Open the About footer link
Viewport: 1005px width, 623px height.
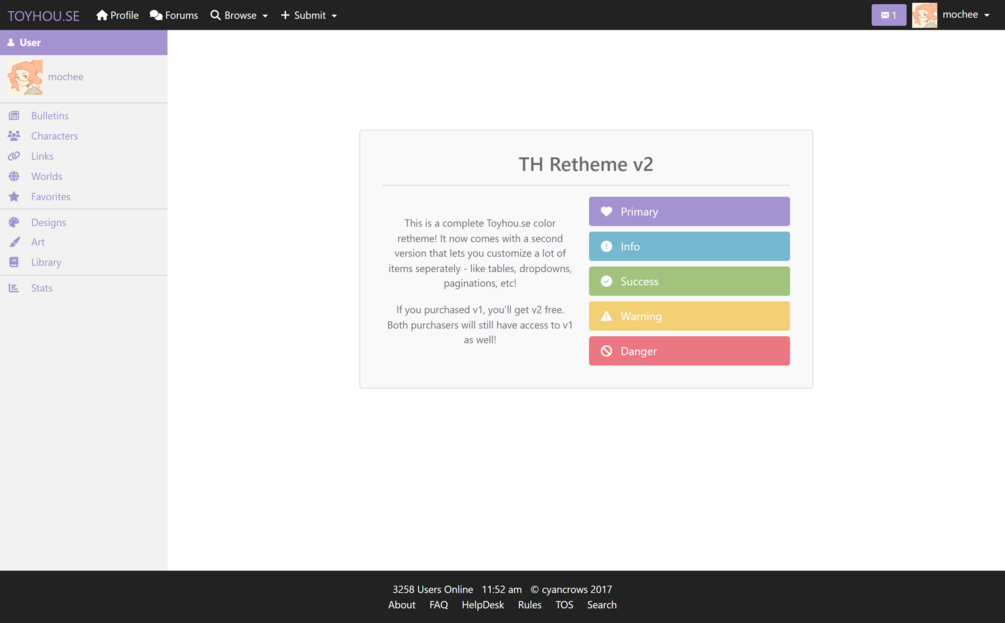[402, 605]
